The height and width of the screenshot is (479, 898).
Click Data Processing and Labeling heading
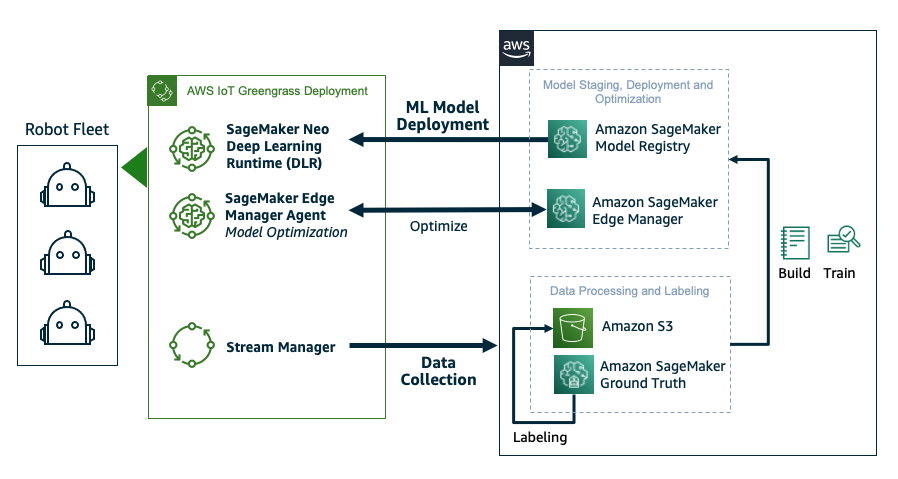tap(629, 291)
